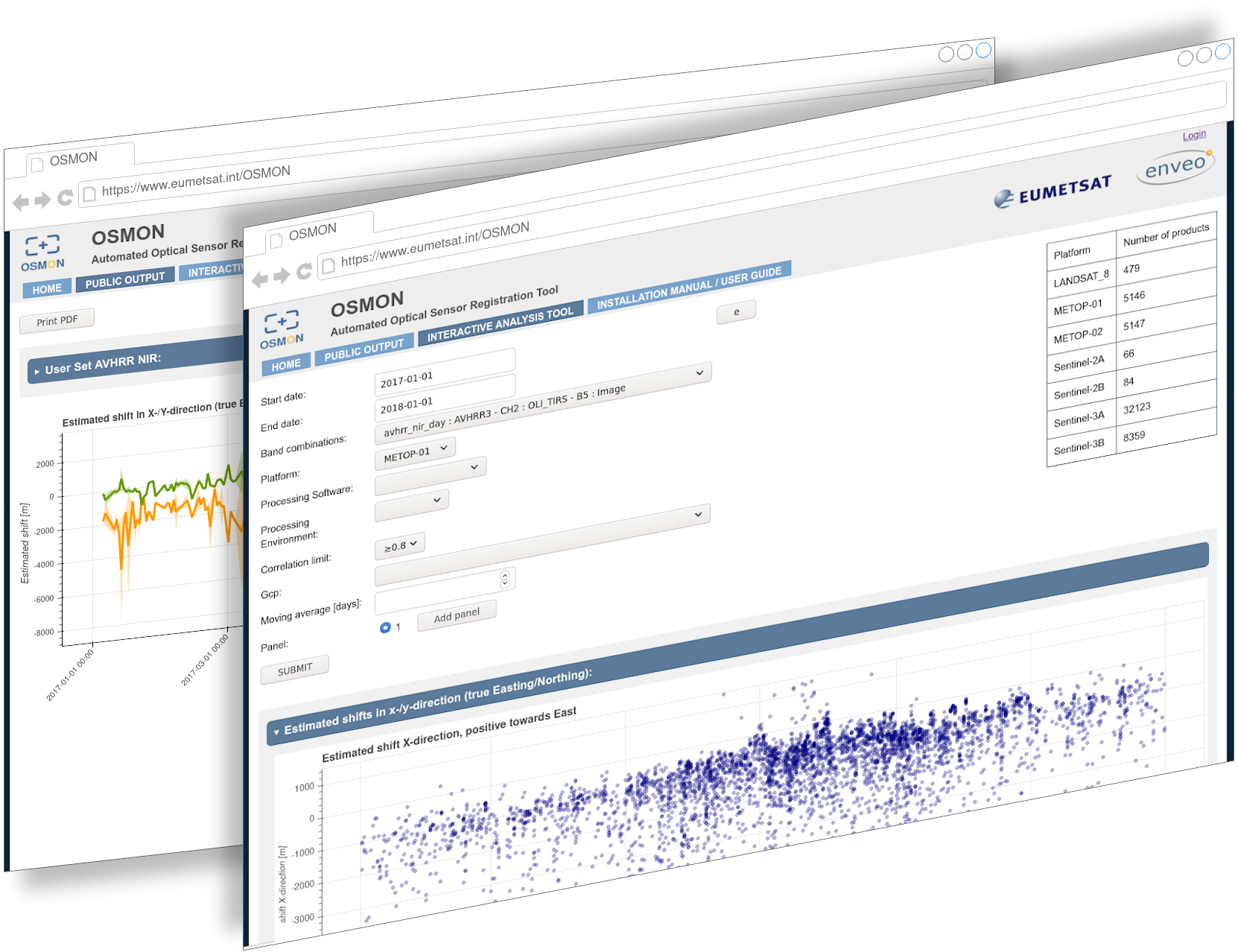Click the End date field

pos(445,397)
